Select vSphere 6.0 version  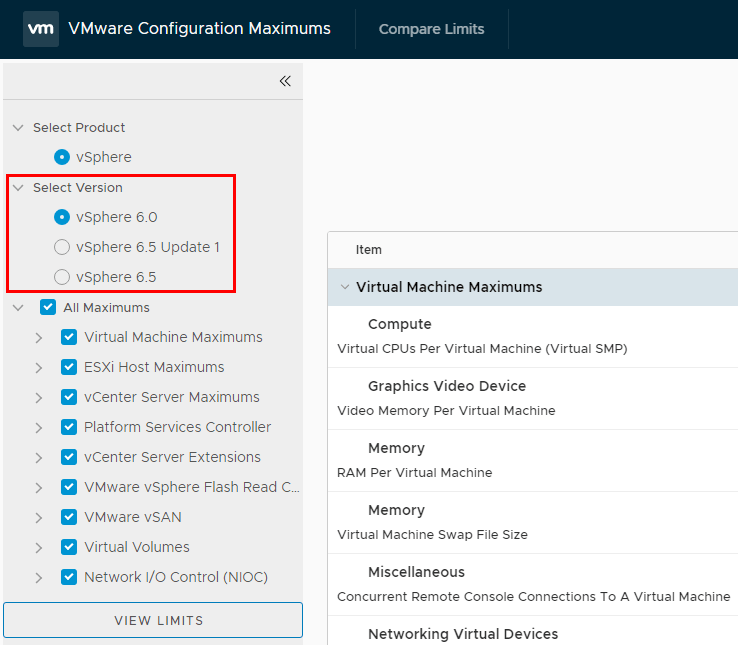tap(62, 217)
